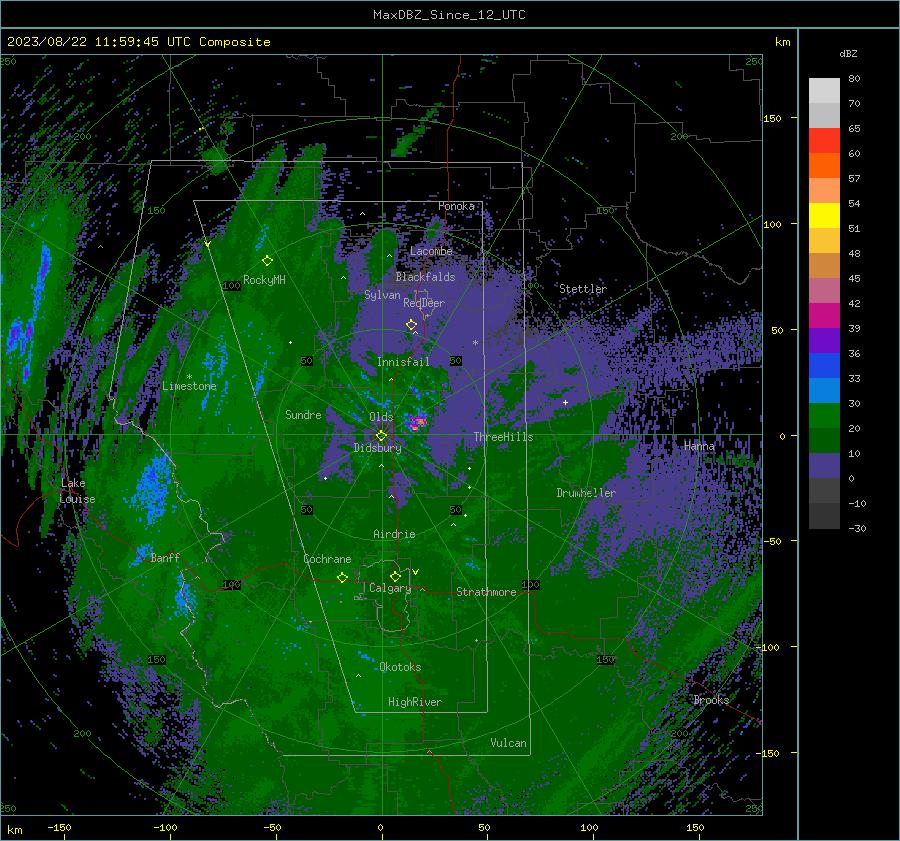Viewport: 900px width, 841px height.
Task: Click the Banff label on the map
Action: (x=165, y=557)
